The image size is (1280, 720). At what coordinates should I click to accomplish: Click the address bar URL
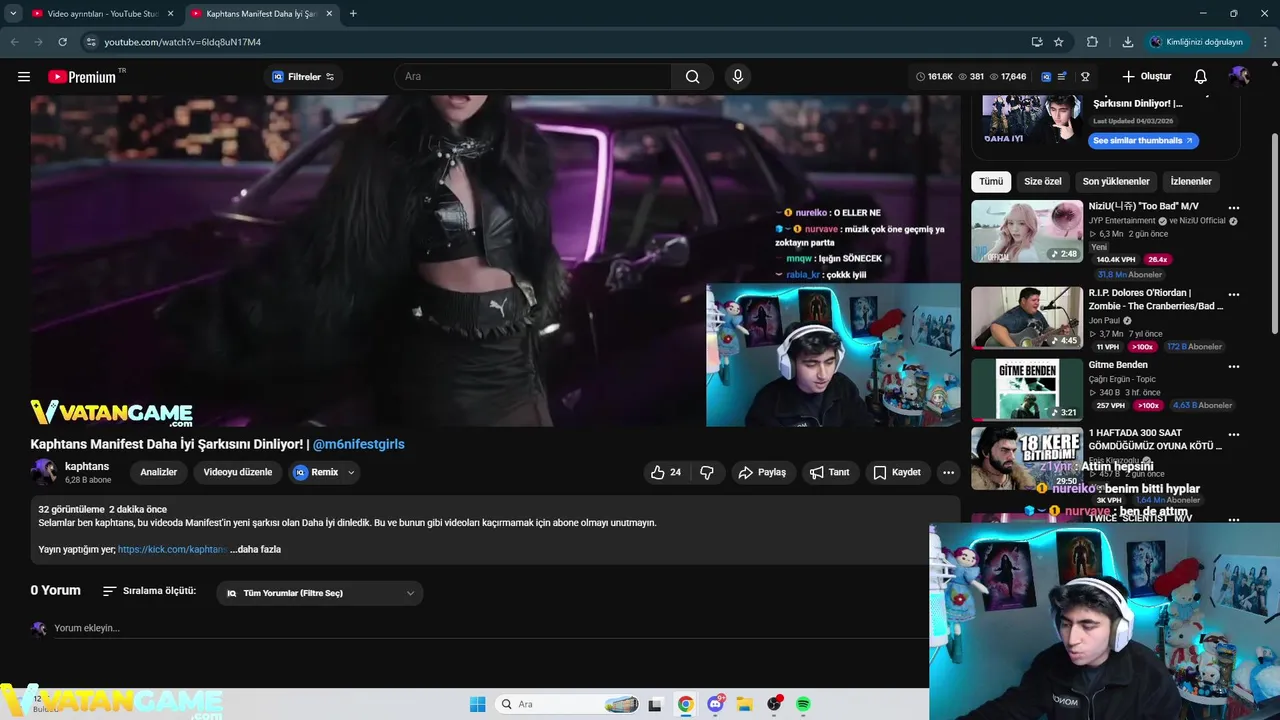183,42
